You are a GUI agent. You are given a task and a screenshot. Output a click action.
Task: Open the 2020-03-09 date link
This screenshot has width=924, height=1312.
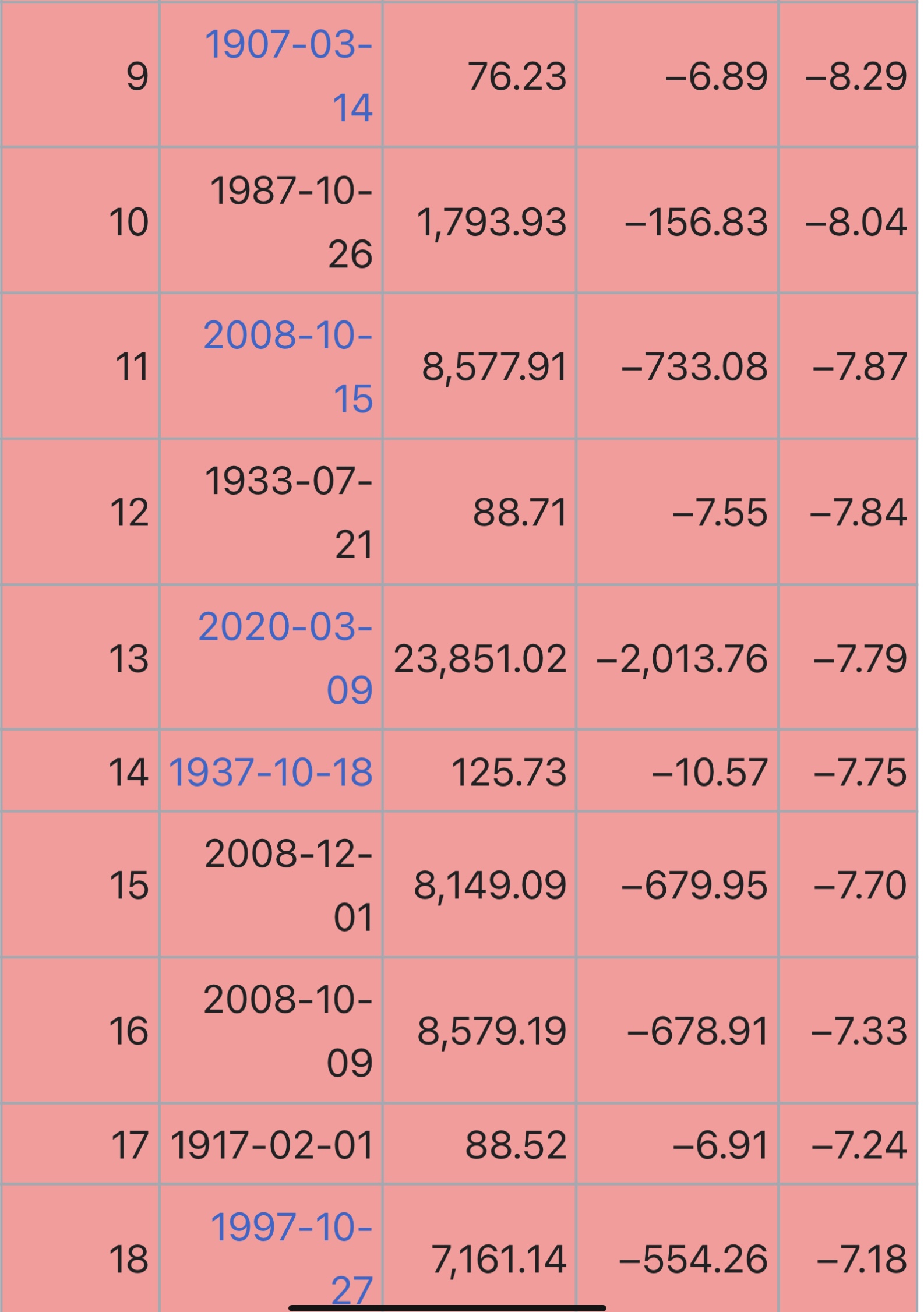click(285, 658)
